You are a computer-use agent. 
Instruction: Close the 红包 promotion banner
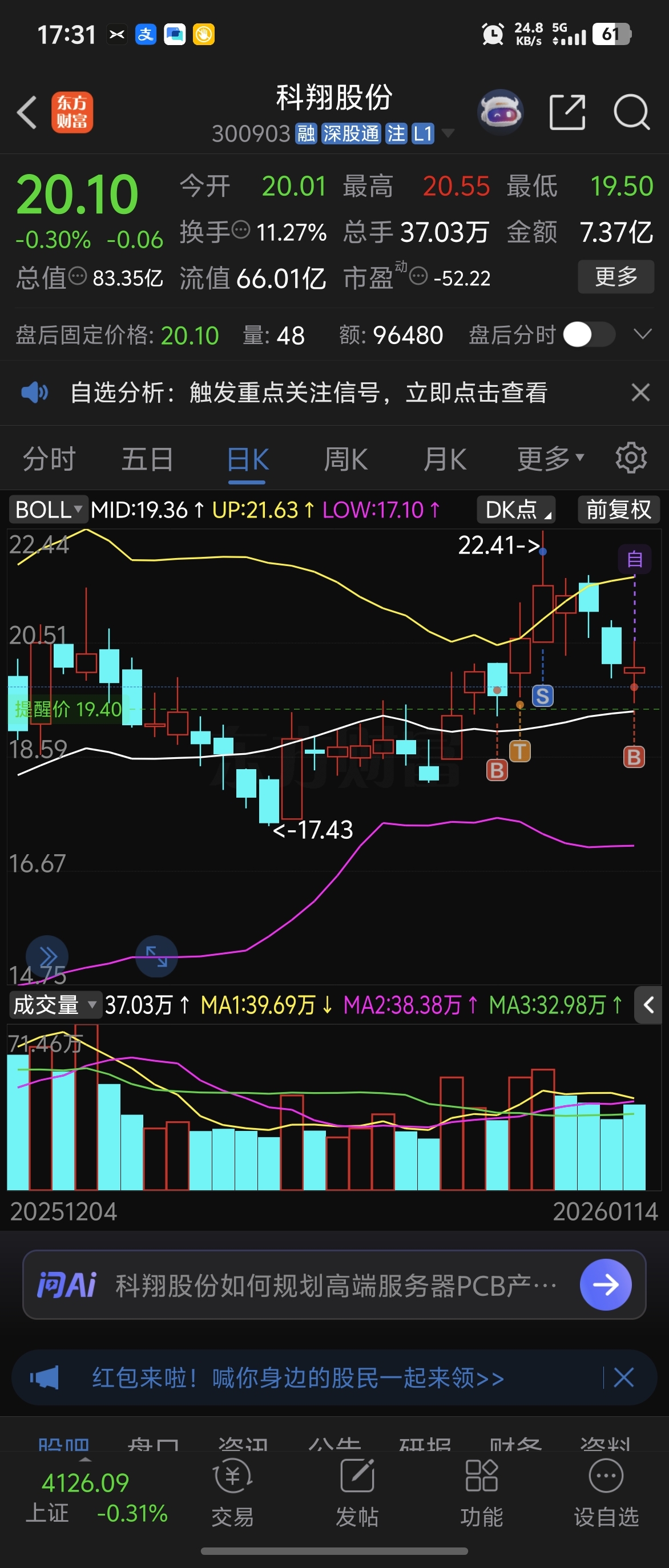click(x=624, y=1377)
